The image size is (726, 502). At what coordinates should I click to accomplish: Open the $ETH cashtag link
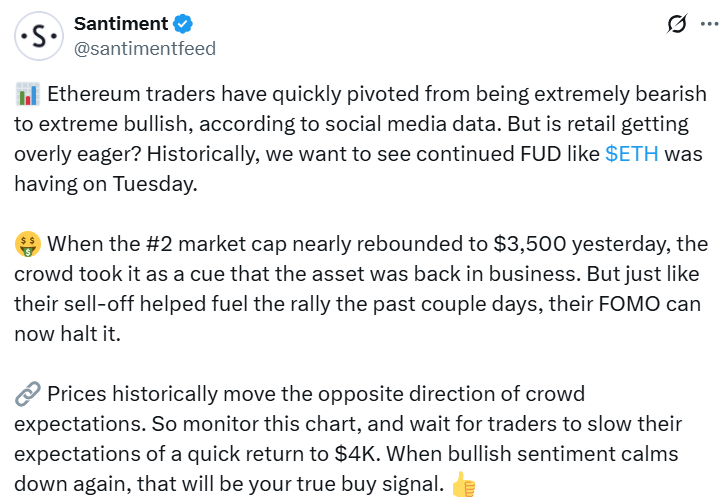(x=632, y=155)
